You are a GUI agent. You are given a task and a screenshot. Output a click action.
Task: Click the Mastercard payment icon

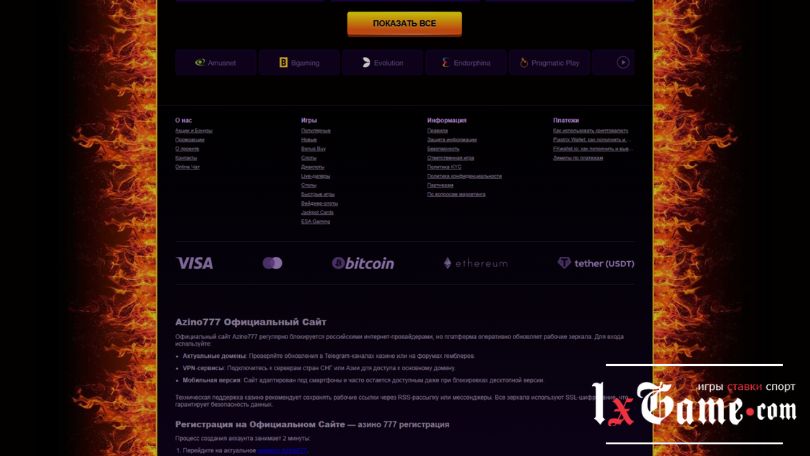pyautogui.click(x=272, y=263)
